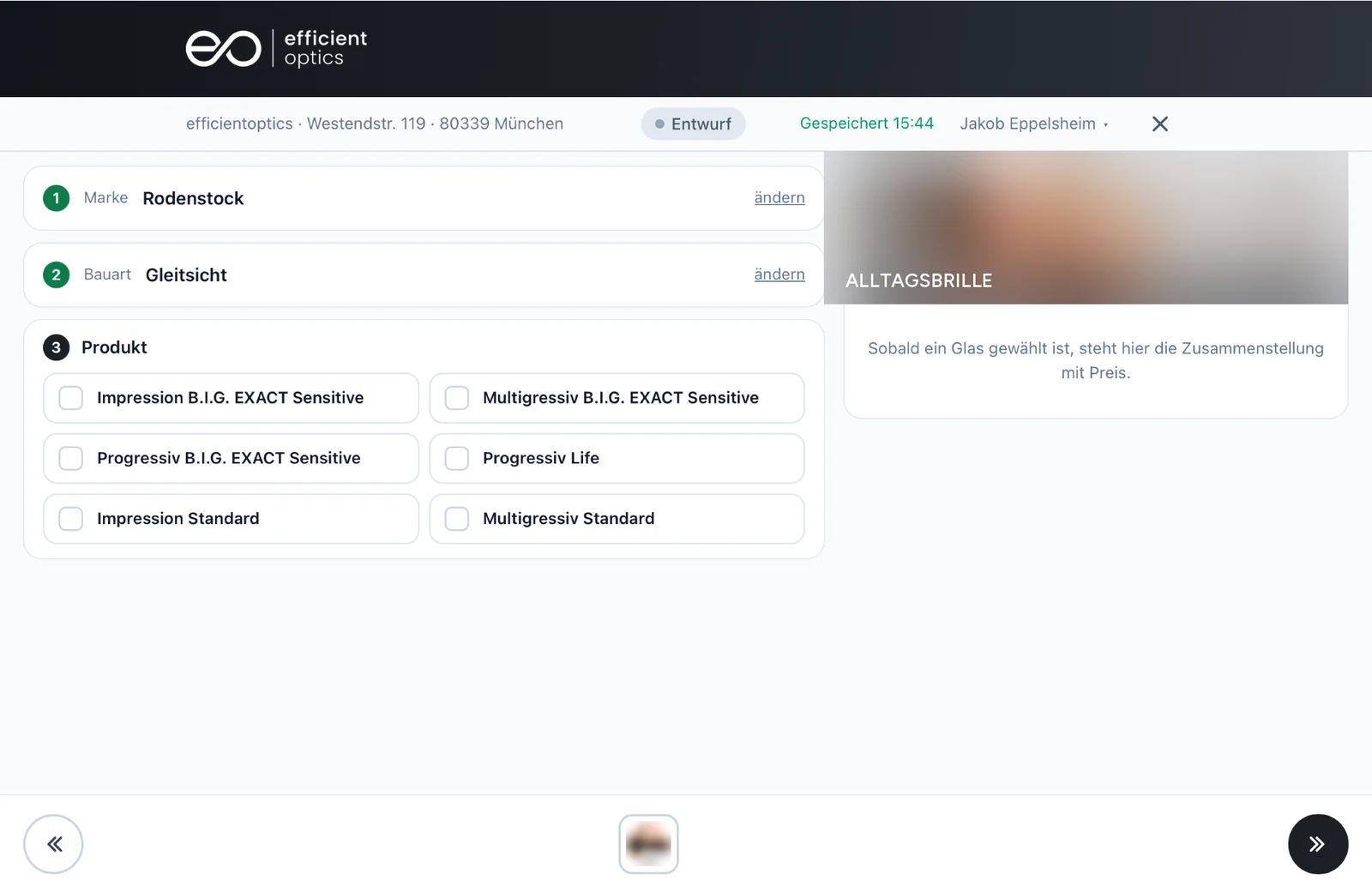Tick the Impression Standard checkbox
Image resolution: width=1372 pixels, height=892 pixels.
(71, 519)
